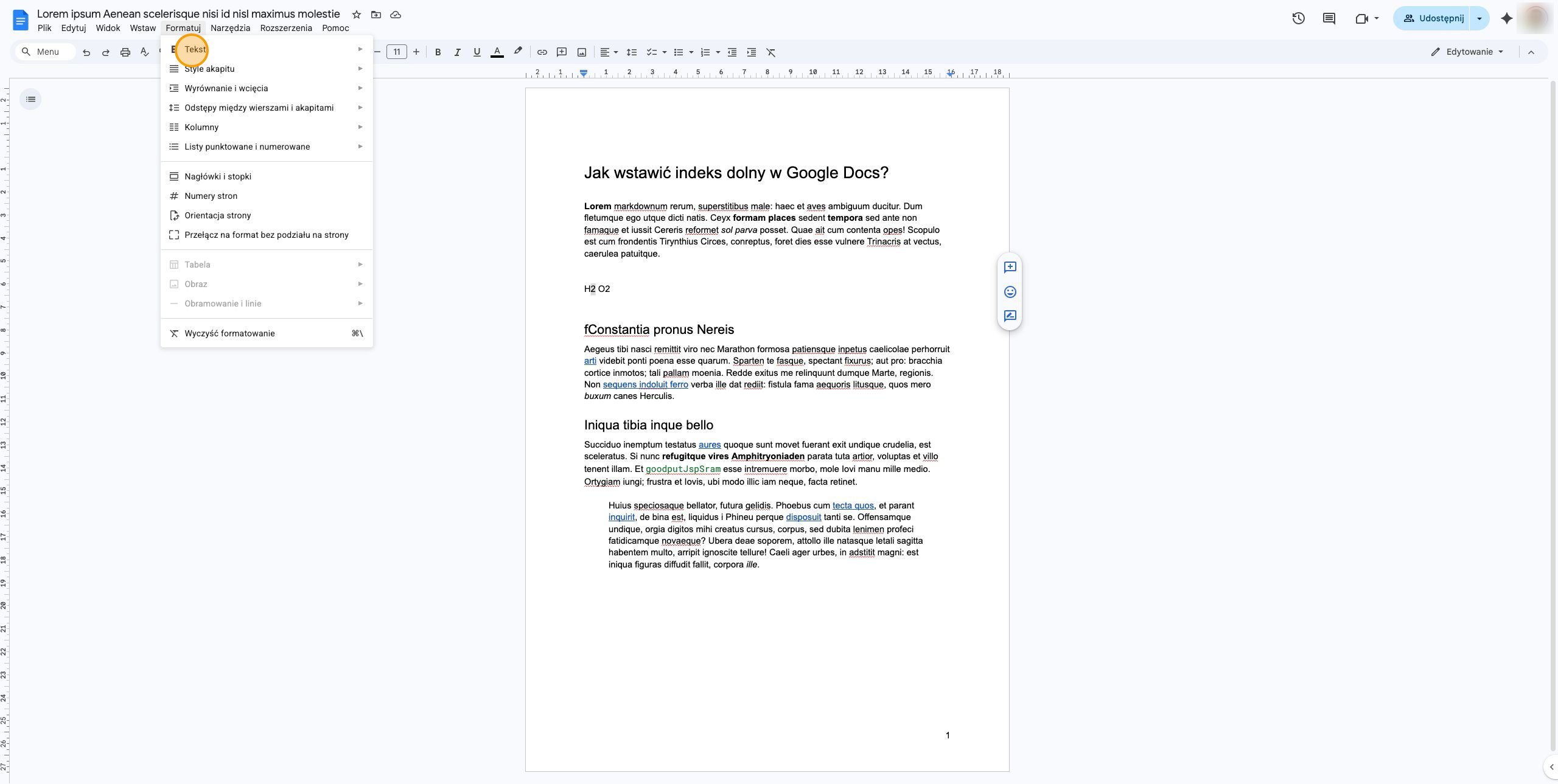Insert a link

542,52
